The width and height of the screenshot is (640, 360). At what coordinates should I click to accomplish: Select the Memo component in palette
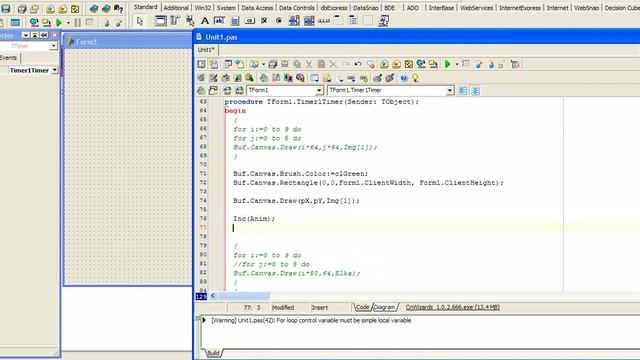(235, 21)
